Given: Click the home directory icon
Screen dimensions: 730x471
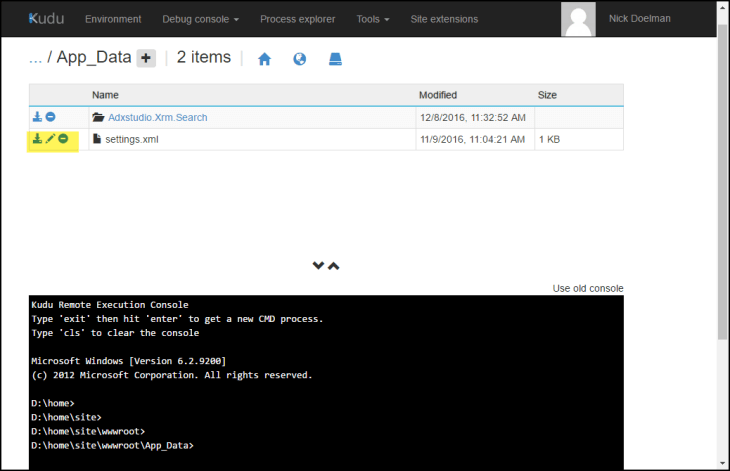Looking at the screenshot, I should (x=265, y=59).
